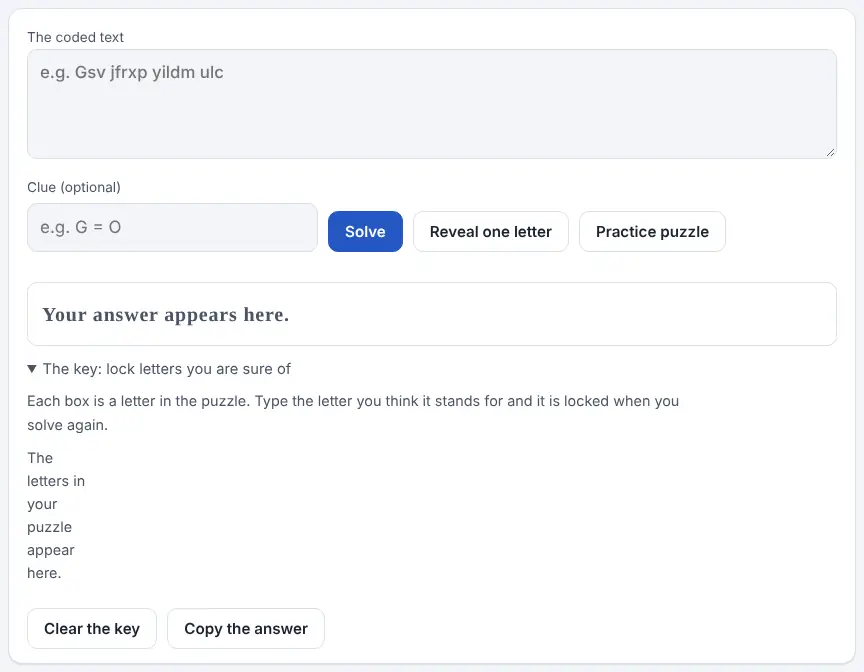Focus the Clue optional field

click(x=172, y=227)
